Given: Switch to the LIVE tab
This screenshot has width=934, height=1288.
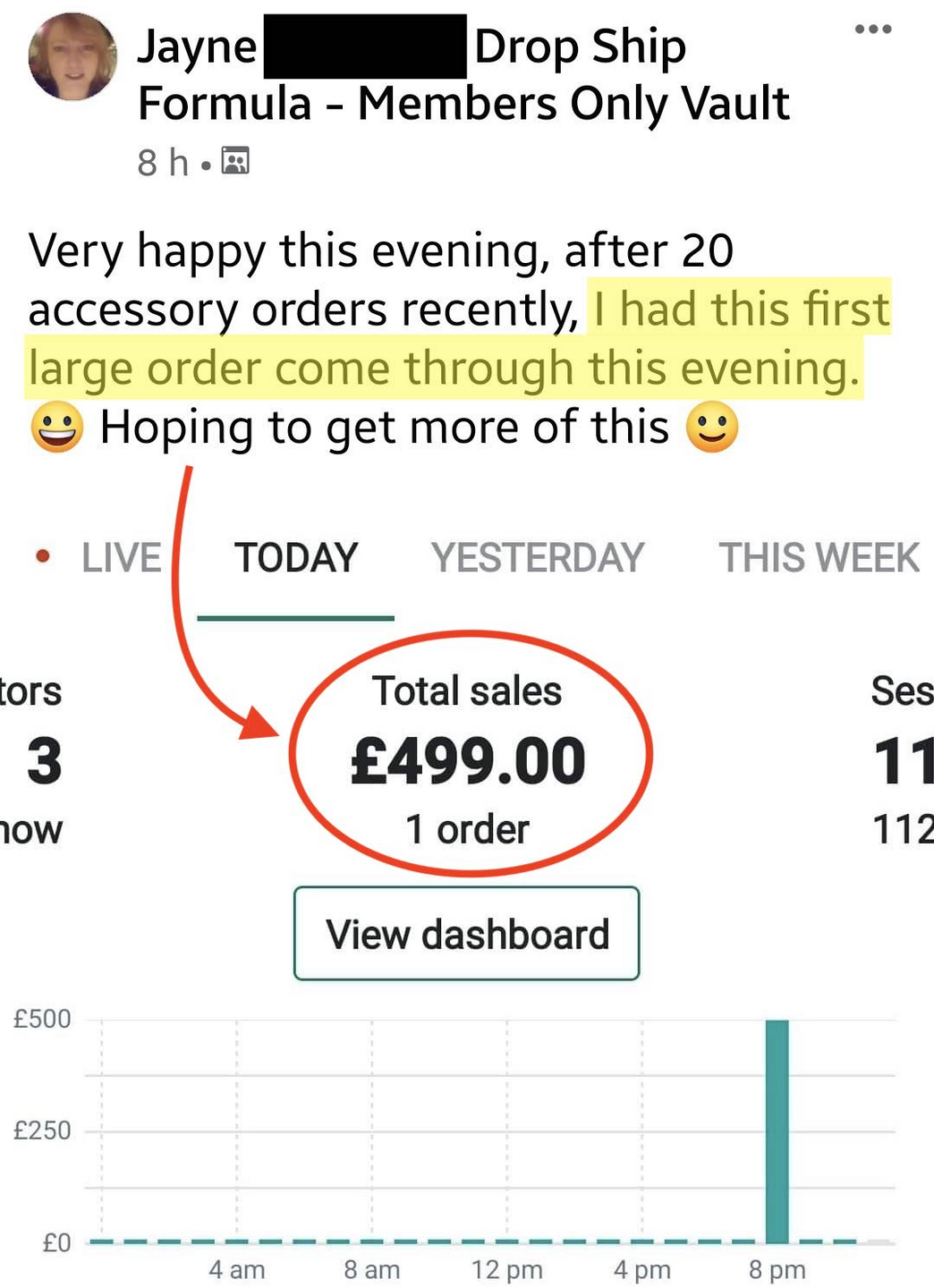Looking at the screenshot, I should 121,557.
